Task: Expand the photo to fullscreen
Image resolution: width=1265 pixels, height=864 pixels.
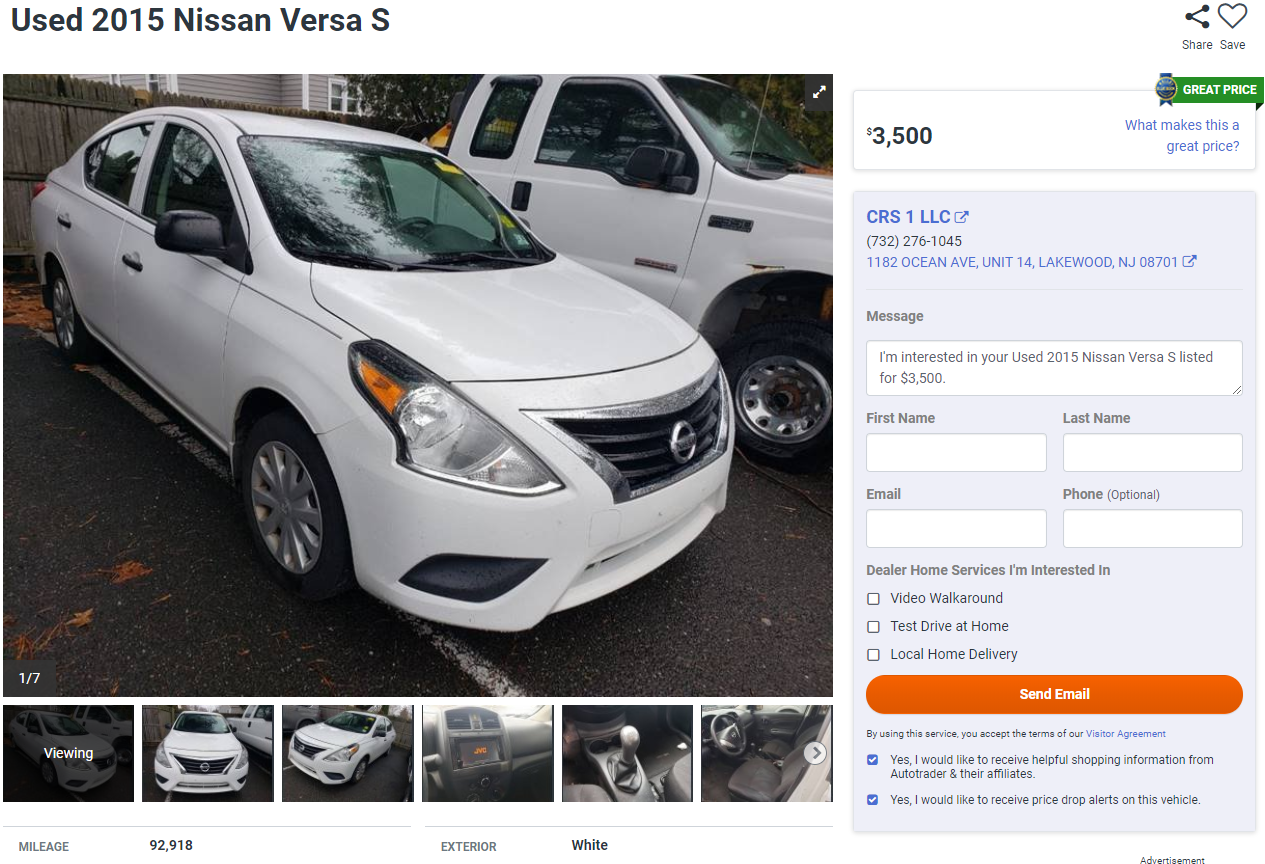Action: tap(819, 92)
